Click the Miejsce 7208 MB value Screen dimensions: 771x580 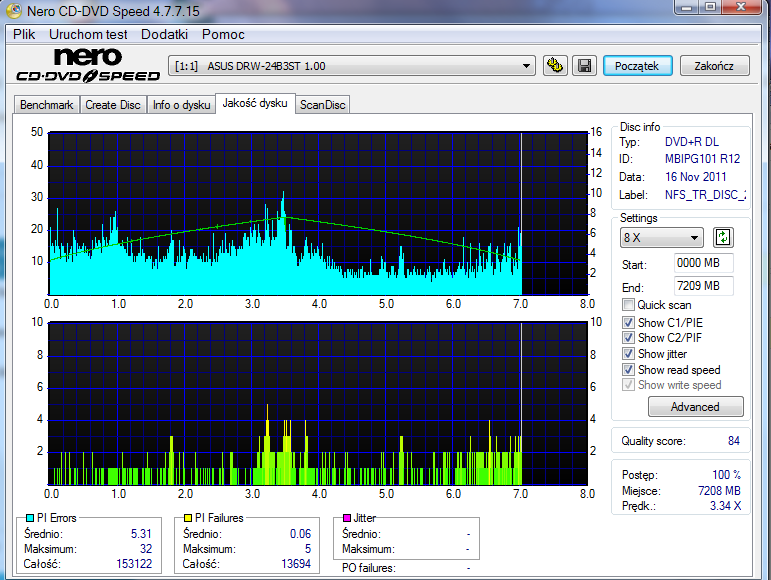pos(719,491)
